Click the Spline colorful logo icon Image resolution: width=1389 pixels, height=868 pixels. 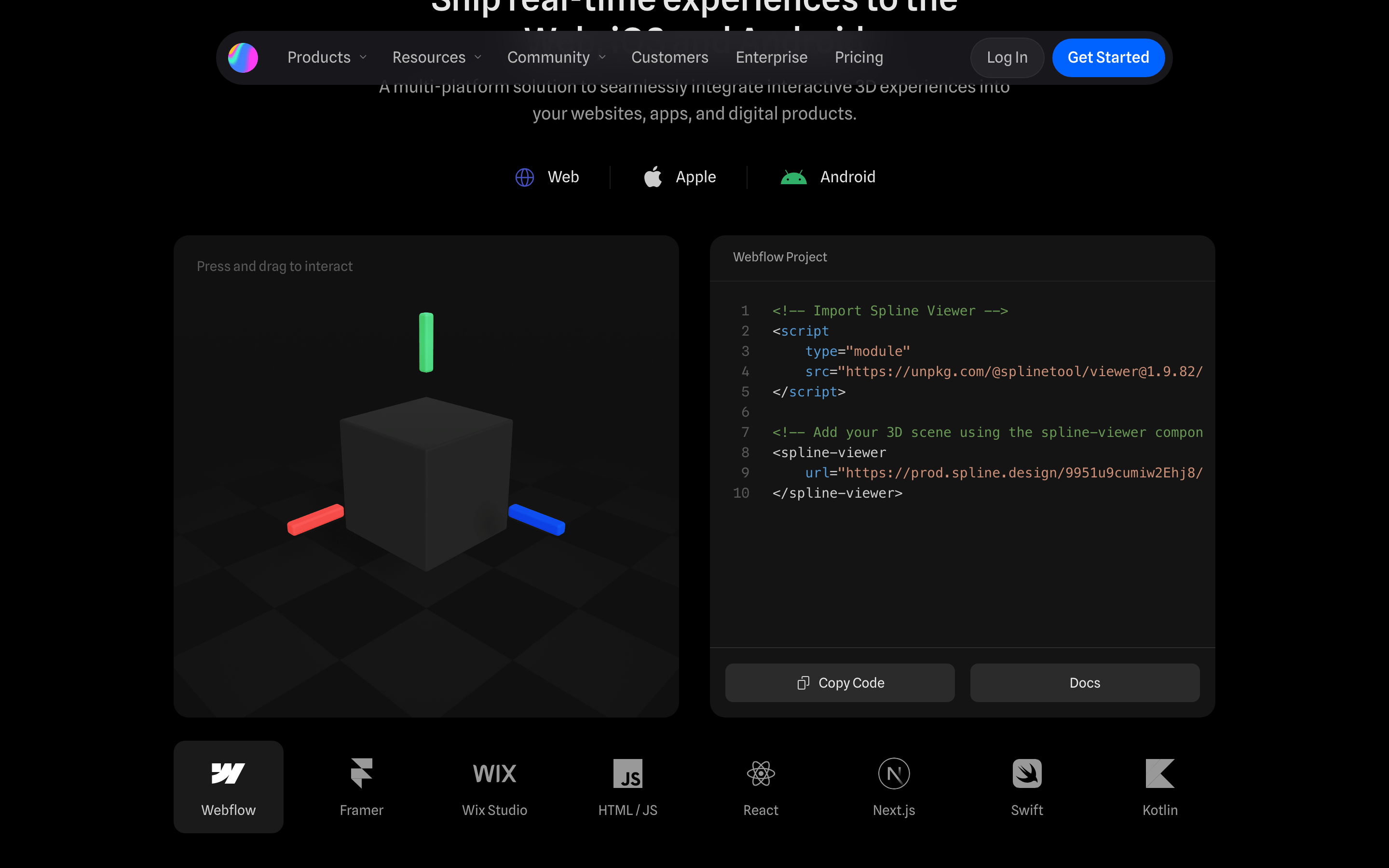coord(243,57)
